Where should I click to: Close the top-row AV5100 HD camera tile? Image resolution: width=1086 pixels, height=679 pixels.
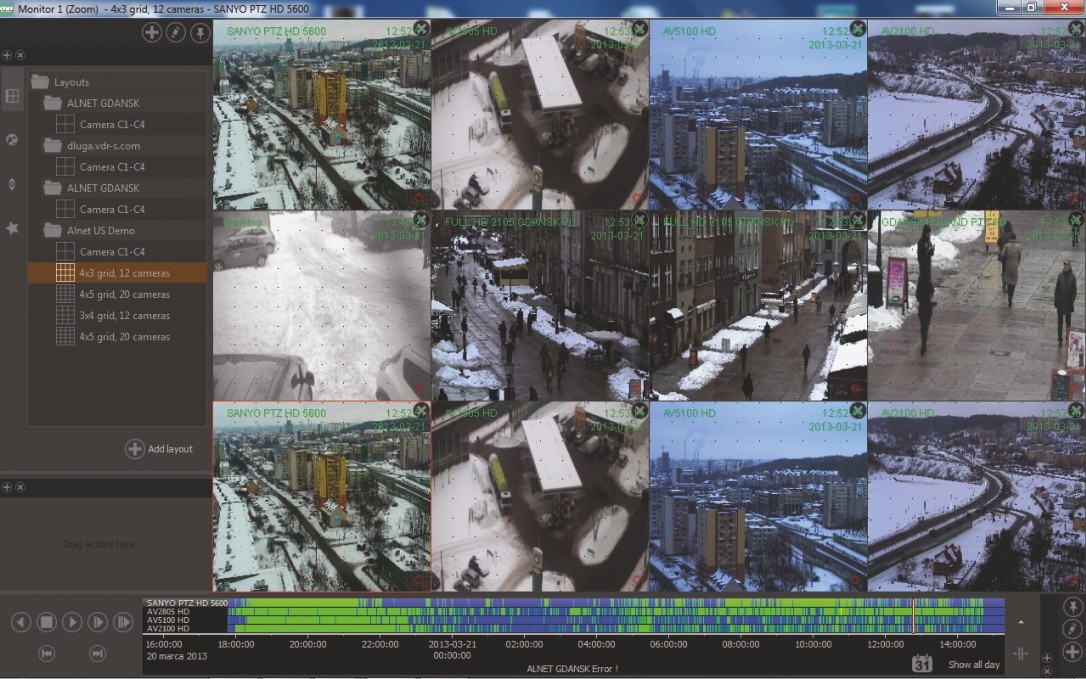click(x=857, y=29)
